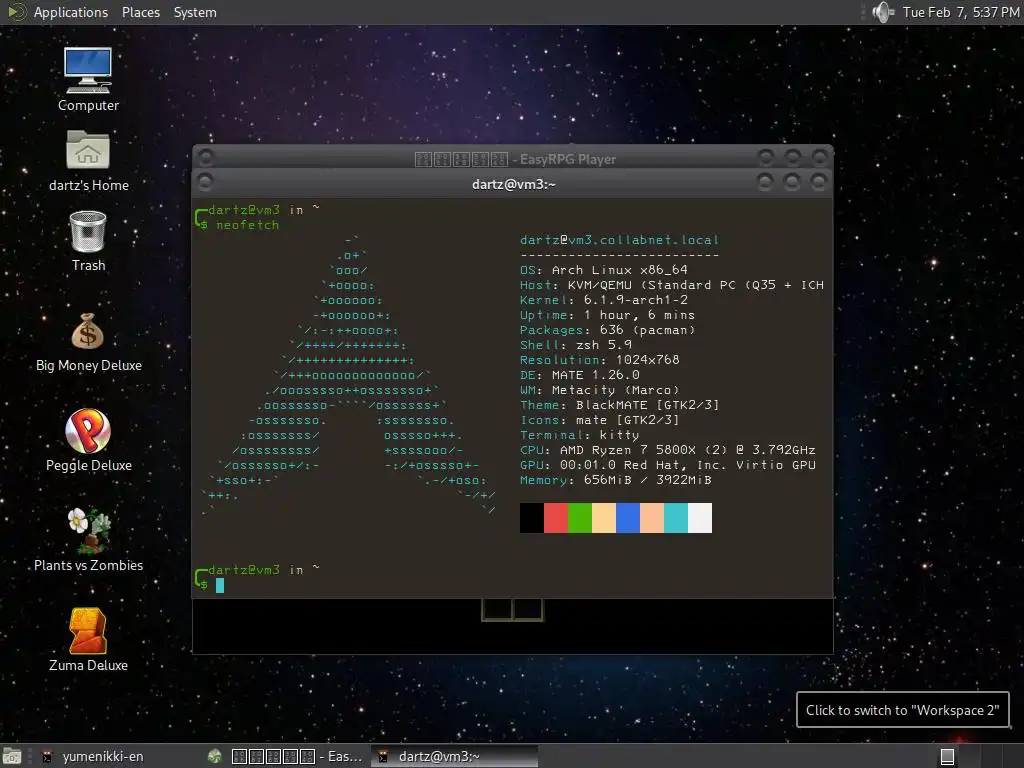Maximize the EasyRPG Player window
The width and height of the screenshot is (1024, 768).
point(792,157)
